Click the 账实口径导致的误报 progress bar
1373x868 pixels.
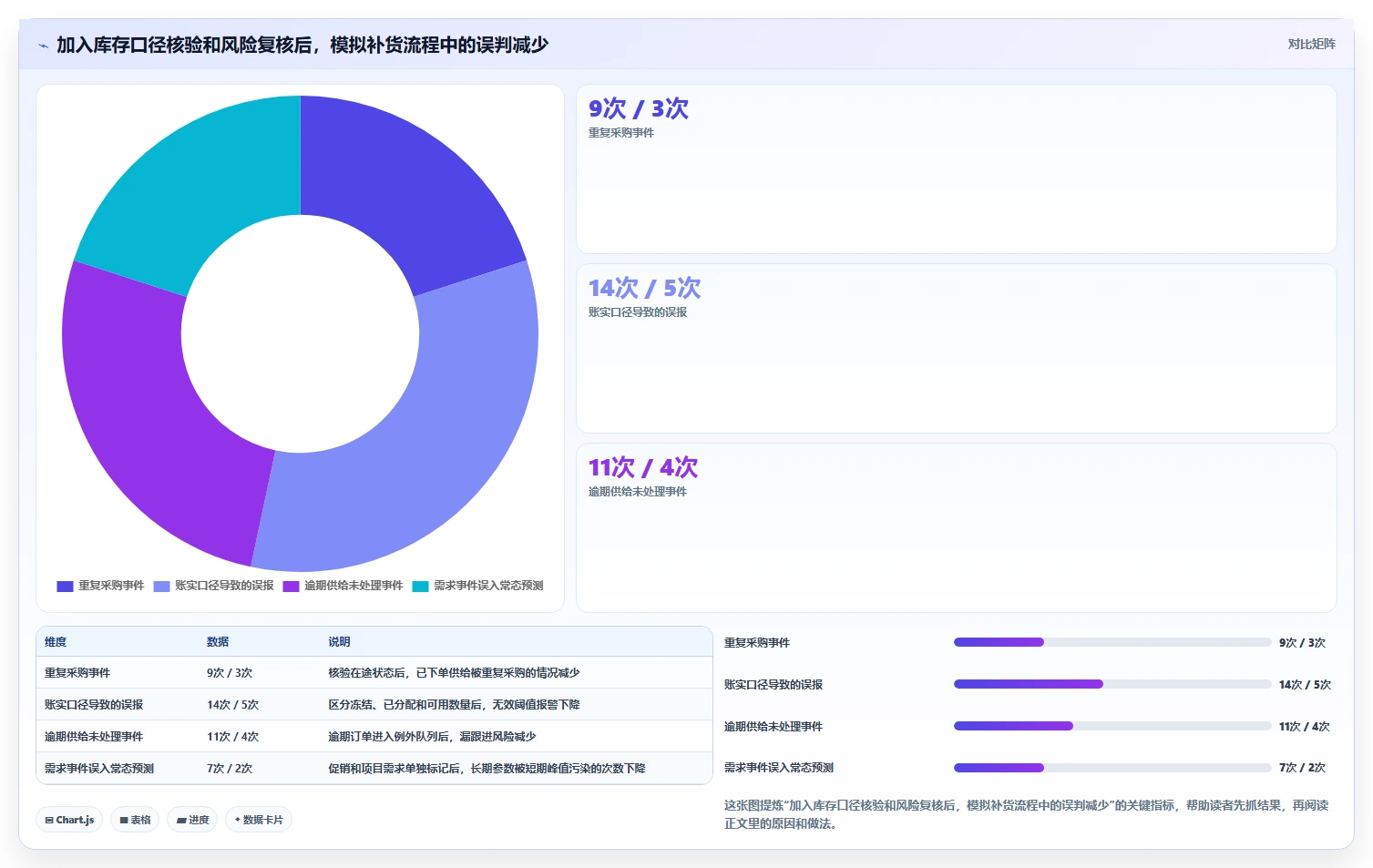click(1112, 684)
